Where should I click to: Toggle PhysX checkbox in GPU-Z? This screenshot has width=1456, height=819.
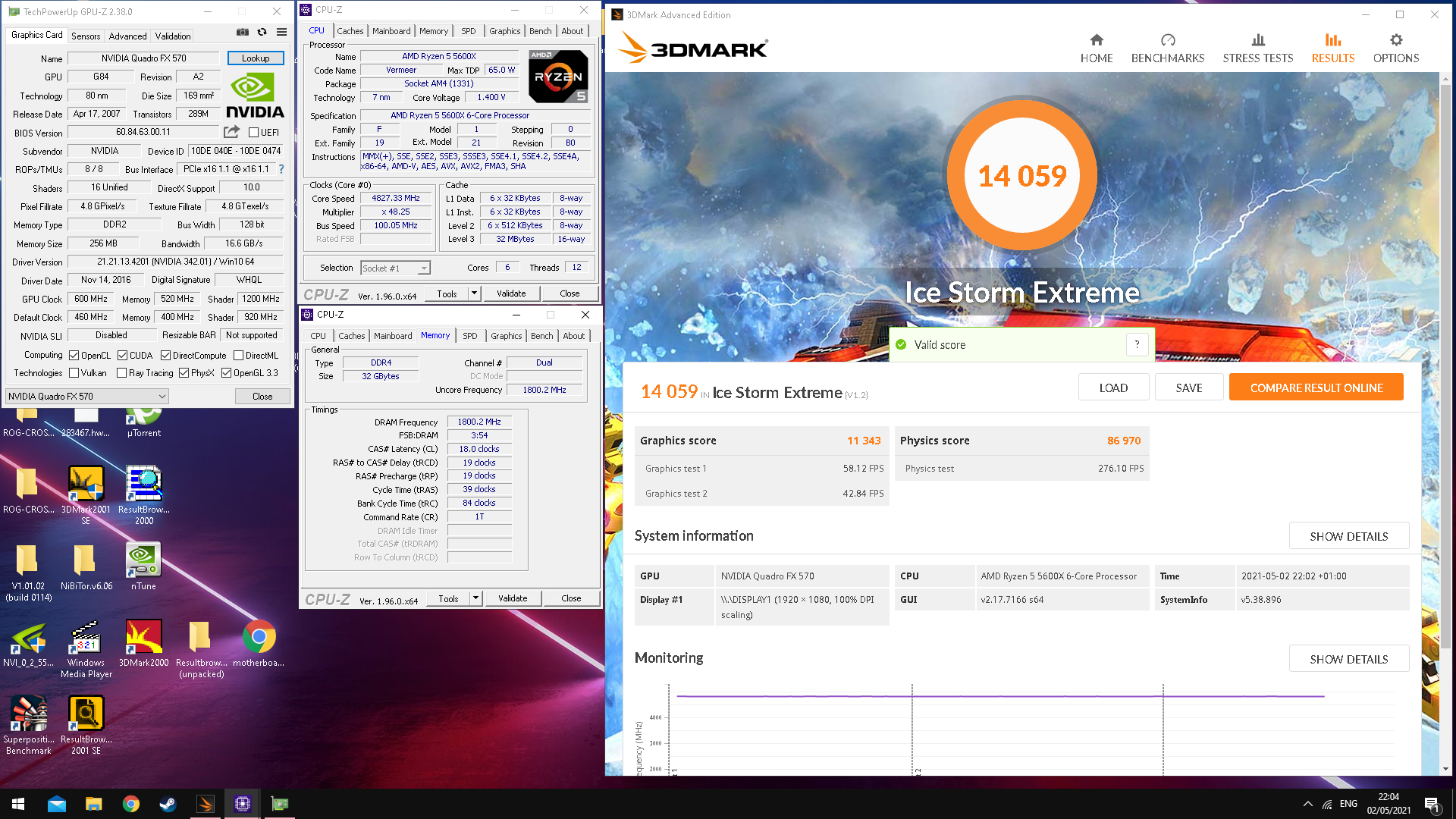pyautogui.click(x=184, y=373)
